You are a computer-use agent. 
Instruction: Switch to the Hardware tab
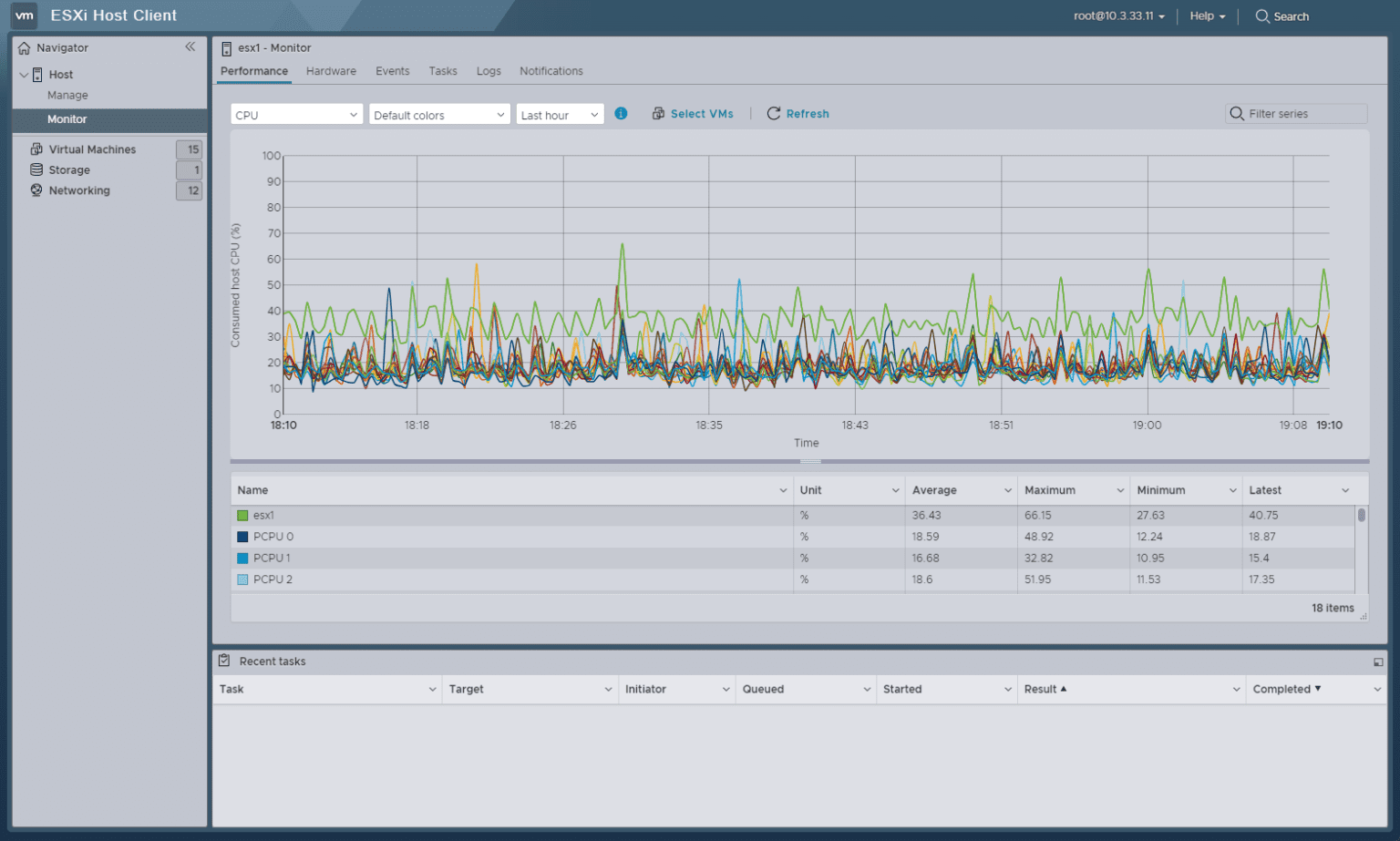(331, 70)
